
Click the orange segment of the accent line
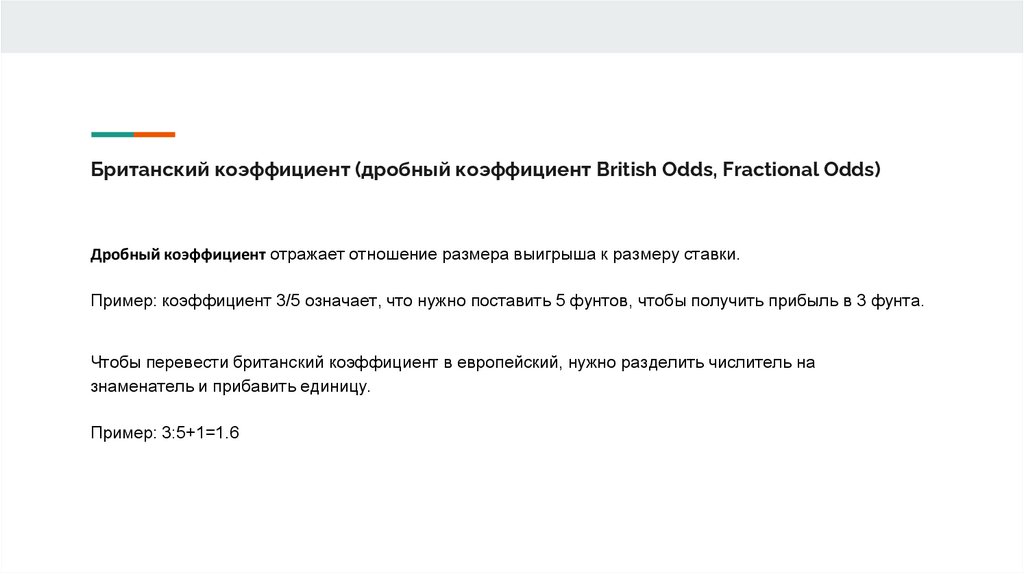point(155,134)
